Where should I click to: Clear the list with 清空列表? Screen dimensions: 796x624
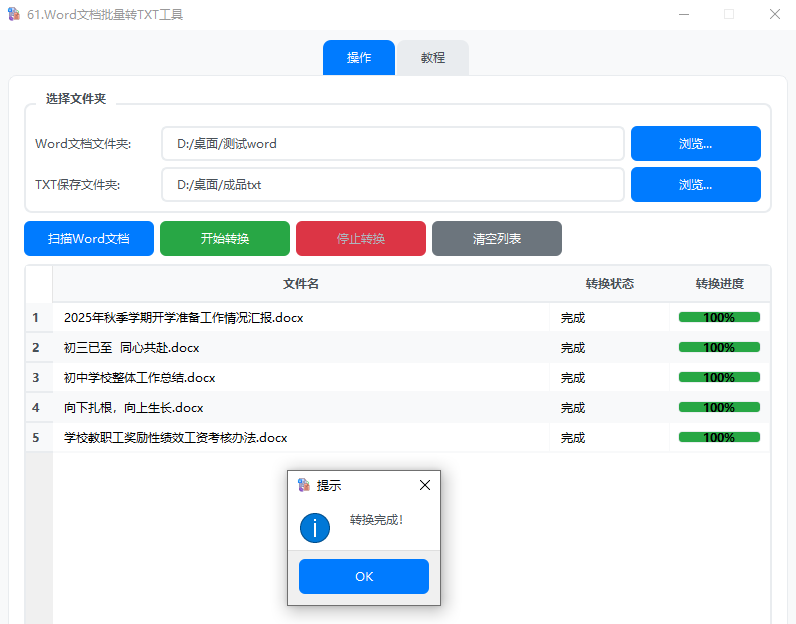497,239
